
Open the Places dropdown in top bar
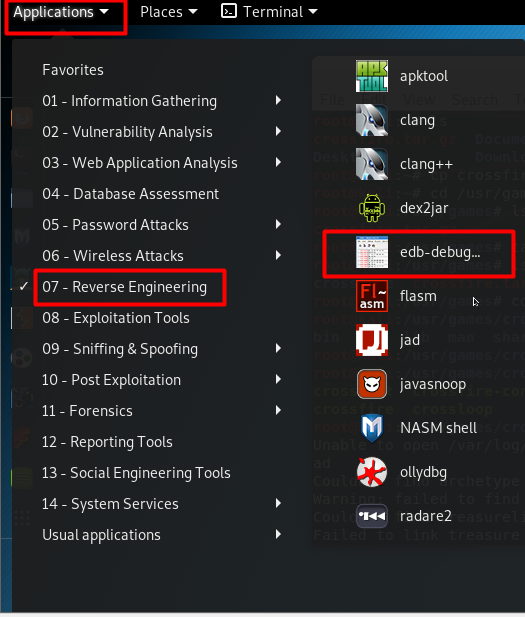(169, 12)
